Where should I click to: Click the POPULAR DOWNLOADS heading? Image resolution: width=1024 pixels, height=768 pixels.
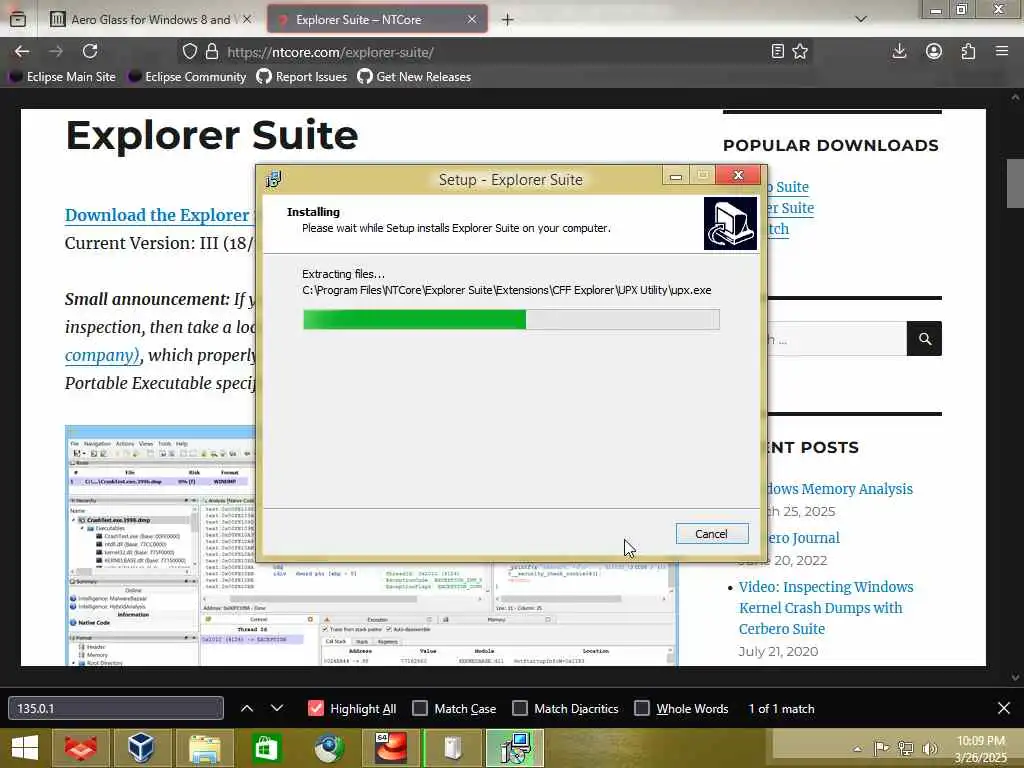click(x=831, y=145)
